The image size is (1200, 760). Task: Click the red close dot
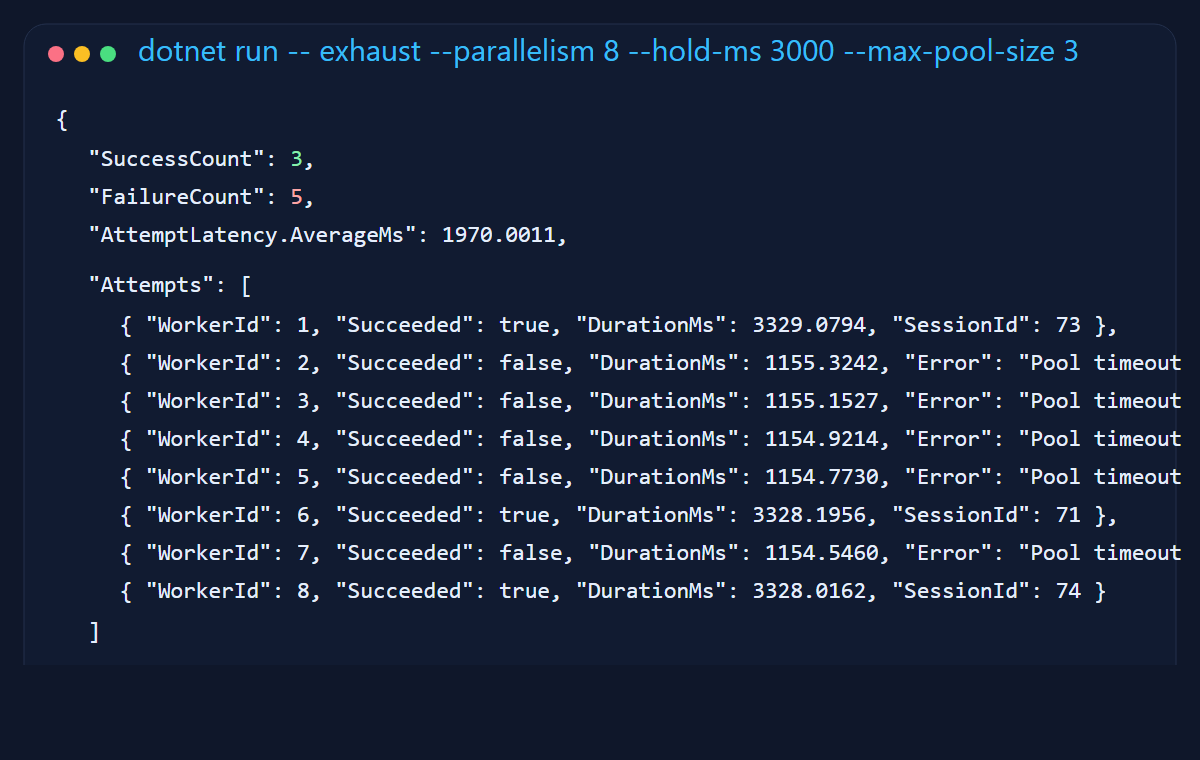pos(56,54)
